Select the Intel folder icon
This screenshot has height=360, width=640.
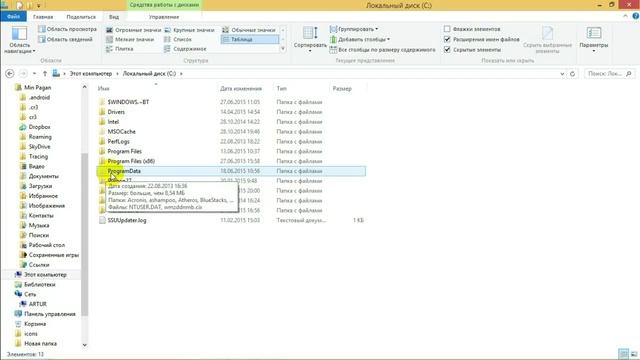pyautogui.click(x=102, y=122)
